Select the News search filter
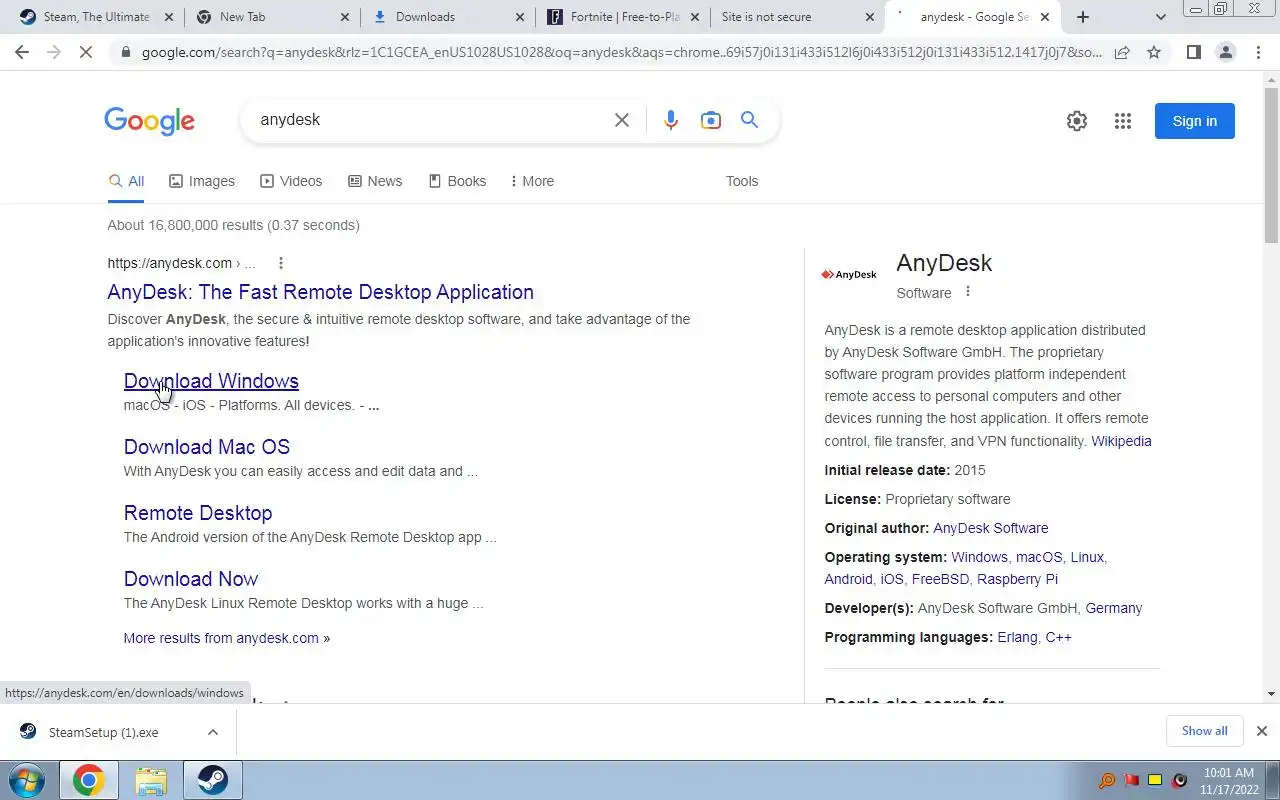This screenshot has width=1280, height=800. (x=375, y=181)
